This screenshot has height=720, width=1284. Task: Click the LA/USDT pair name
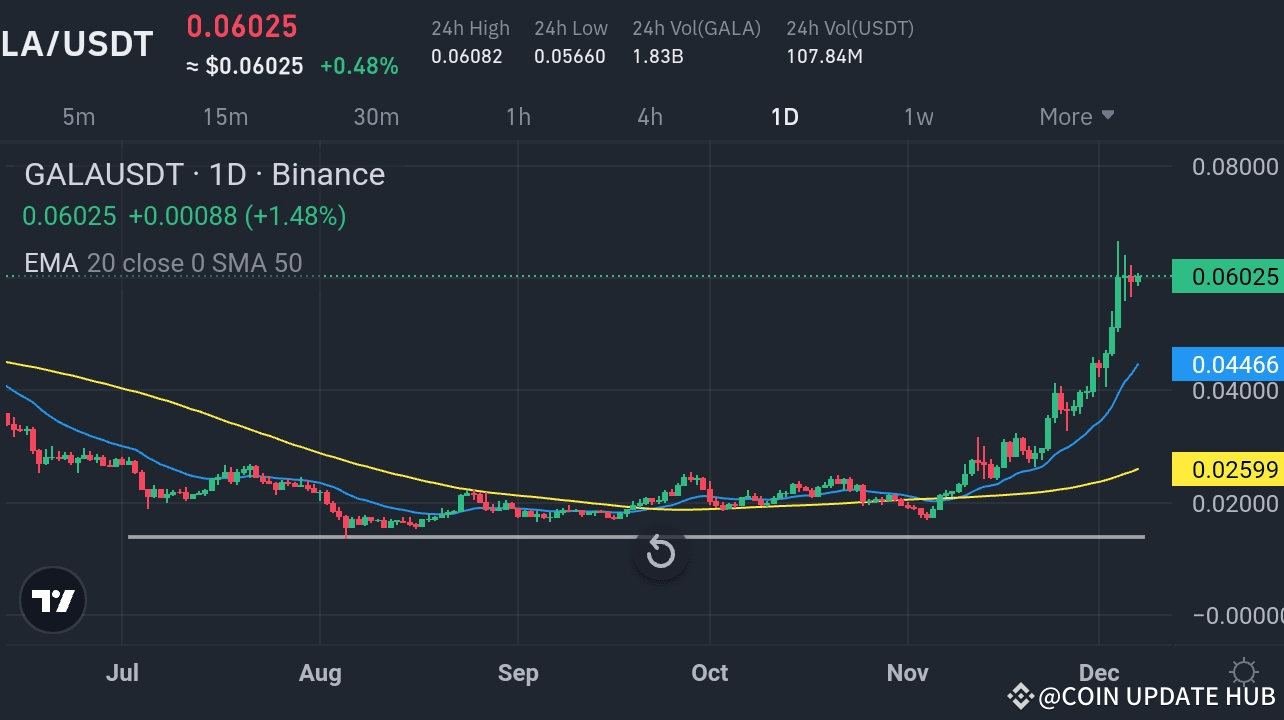tap(77, 44)
